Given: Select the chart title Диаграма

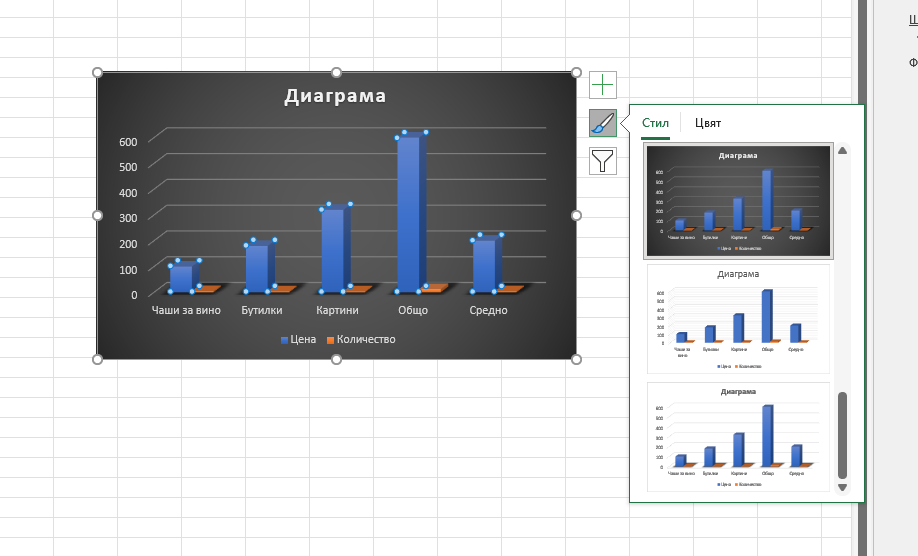Looking at the screenshot, I should (x=335, y=96).
